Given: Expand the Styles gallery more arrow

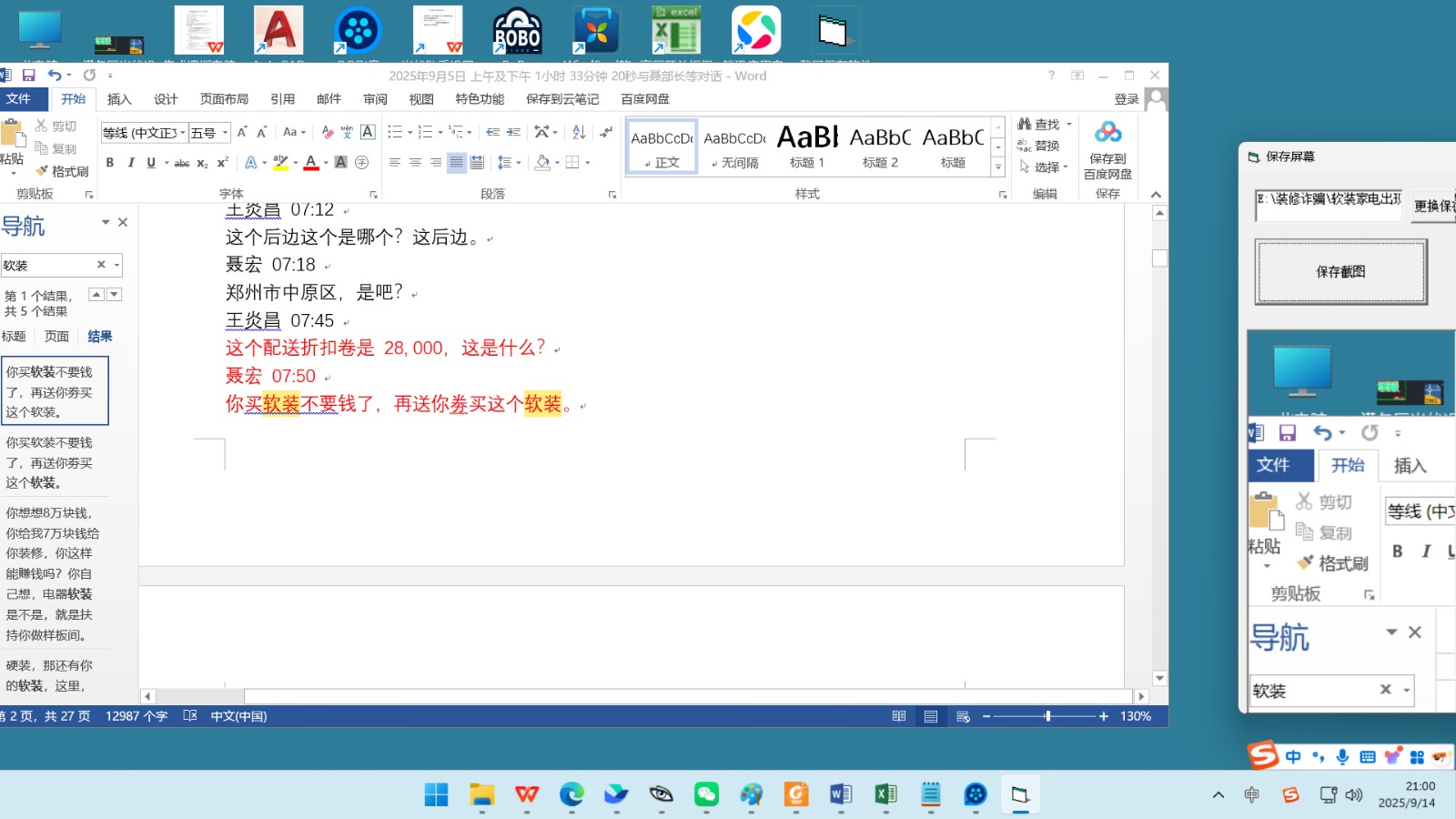Looking at the screenshot, I should 998,167.
